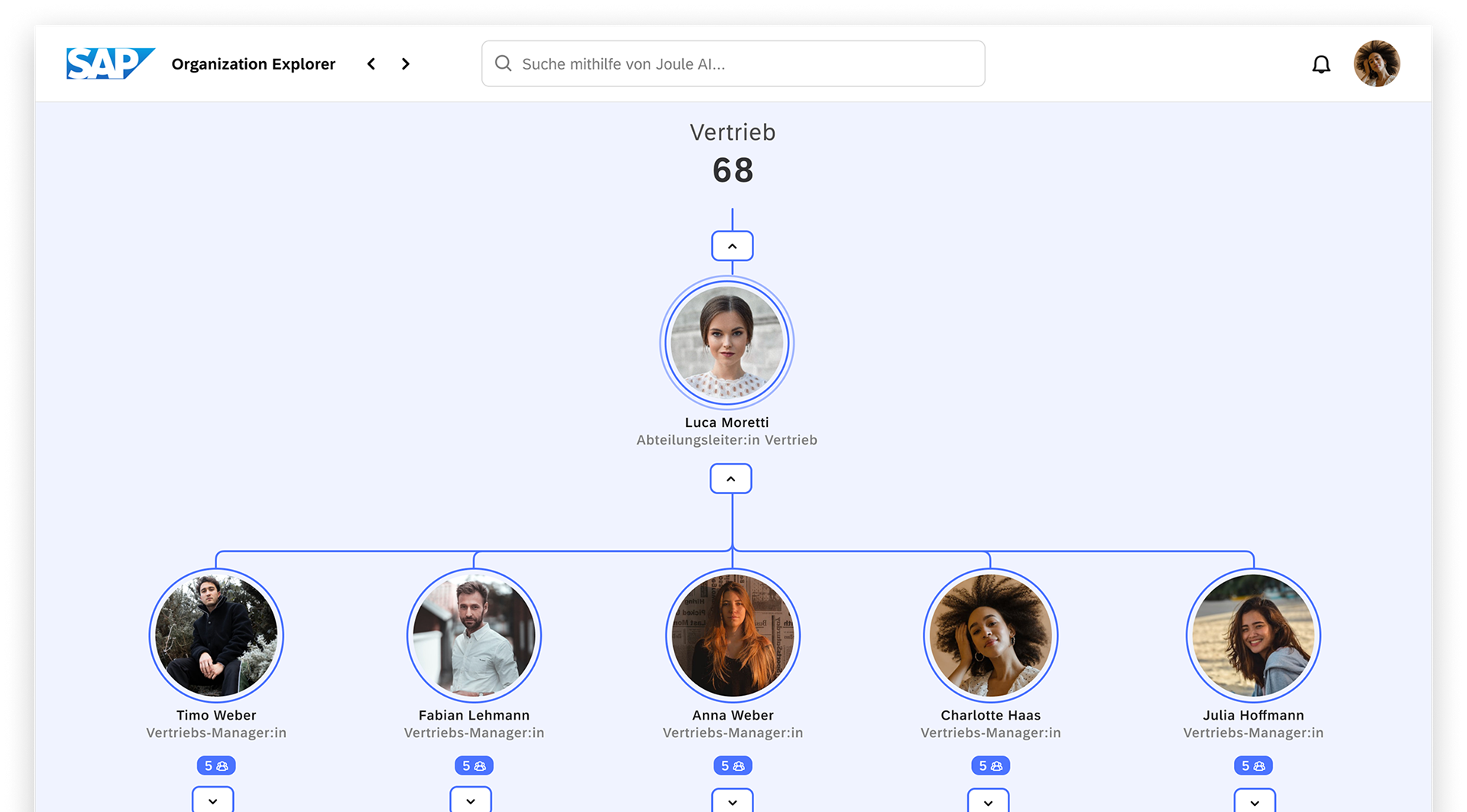Click Abteilungsleiter:in Vertrieb job title
Screen dimensions: 1467x812
[727, 440]
